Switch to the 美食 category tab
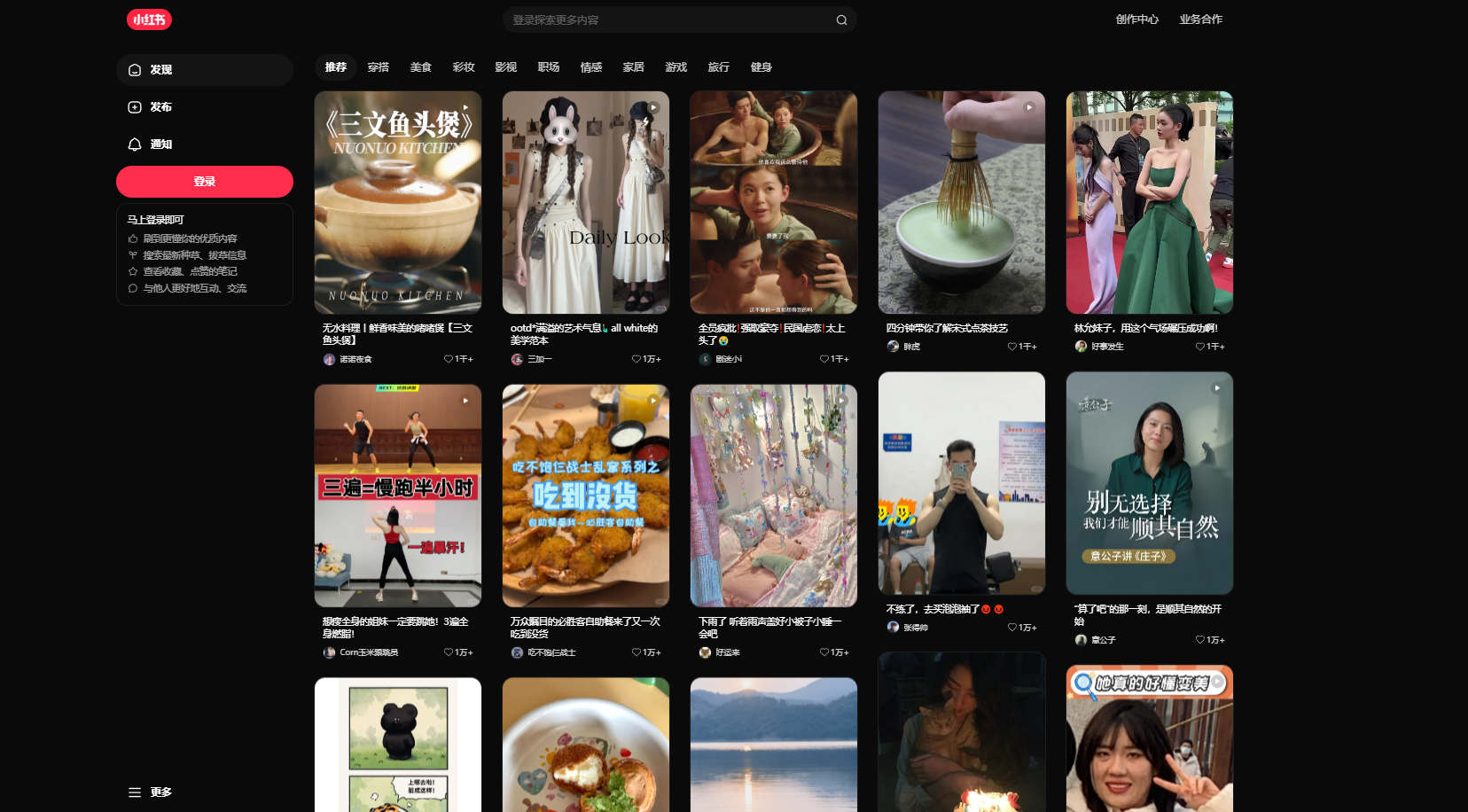This screenshot has width=1468, height=812. (421, 67)
